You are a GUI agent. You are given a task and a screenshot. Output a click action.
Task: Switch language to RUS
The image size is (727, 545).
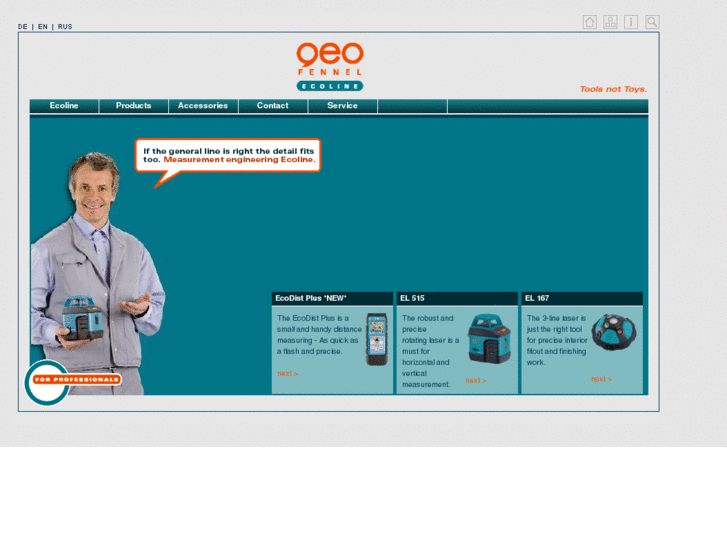click(65, 27)
